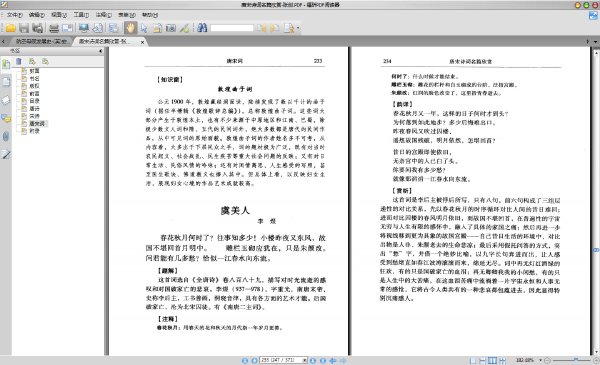Open the 帮助(H) menu
Screen dimensions: 600x365
tap(149, 15)
